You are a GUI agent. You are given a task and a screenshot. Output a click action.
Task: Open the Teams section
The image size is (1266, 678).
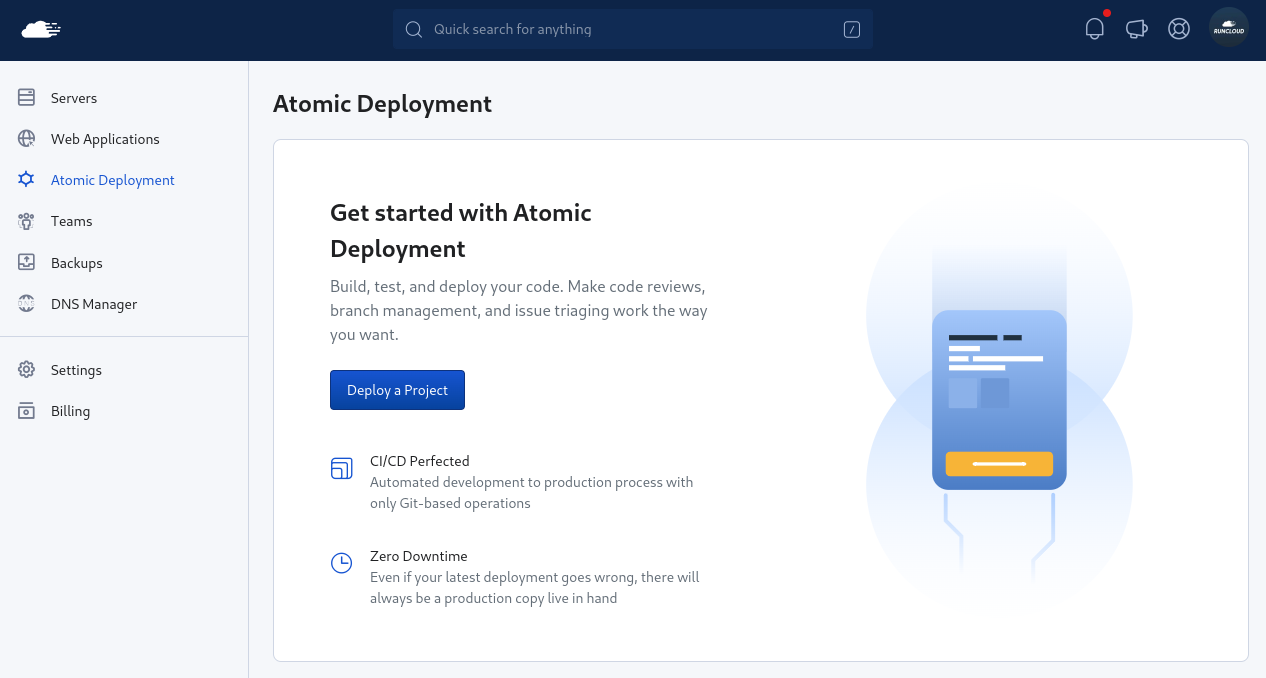71,221
